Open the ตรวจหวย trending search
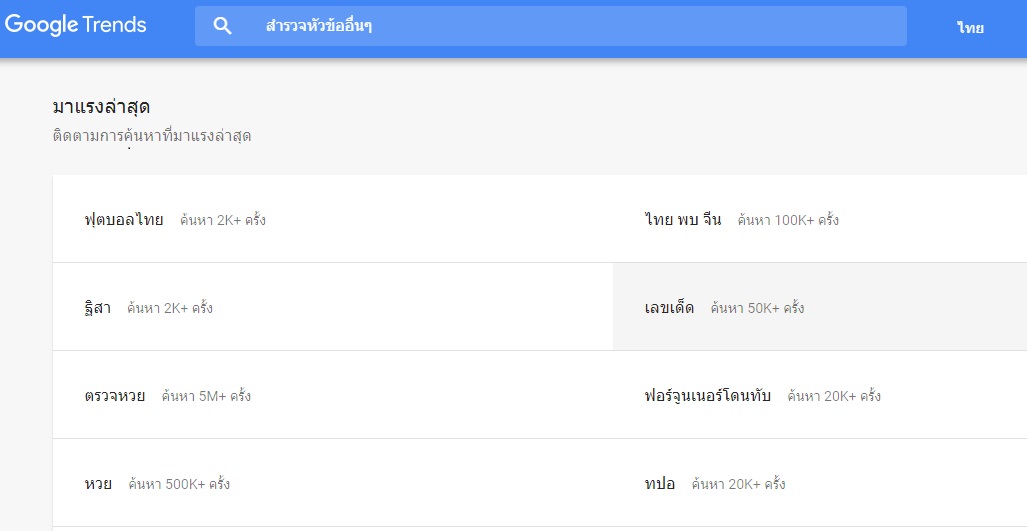The image size is (1027, 531). (115, 395)
